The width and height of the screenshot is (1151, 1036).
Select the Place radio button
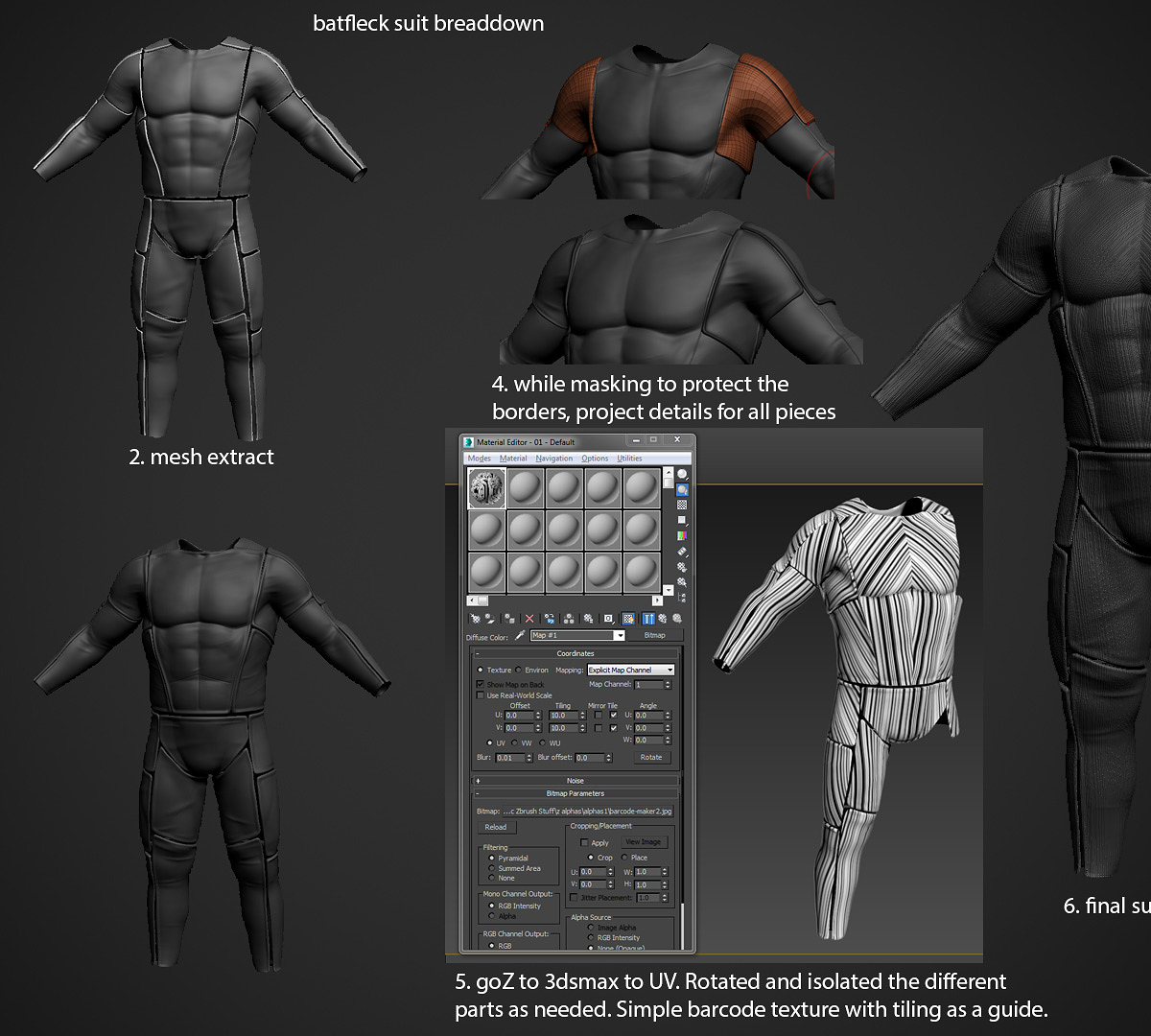[624, 858]
